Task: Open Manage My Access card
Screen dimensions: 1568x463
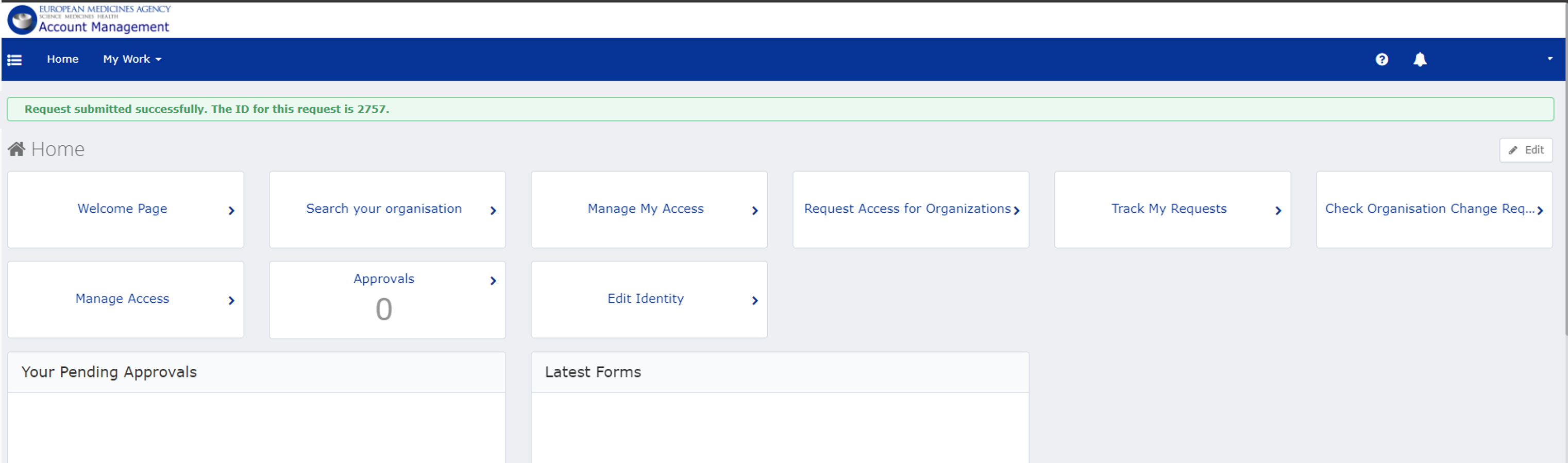Action: (x=645, y=209)
